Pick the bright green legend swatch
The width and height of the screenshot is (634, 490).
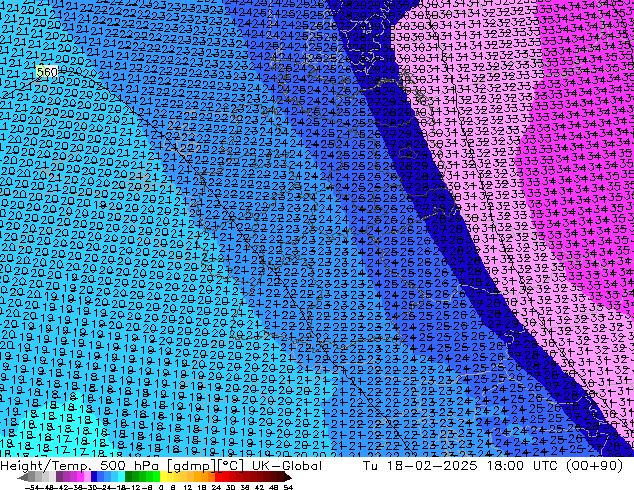[x=156, y=476]
